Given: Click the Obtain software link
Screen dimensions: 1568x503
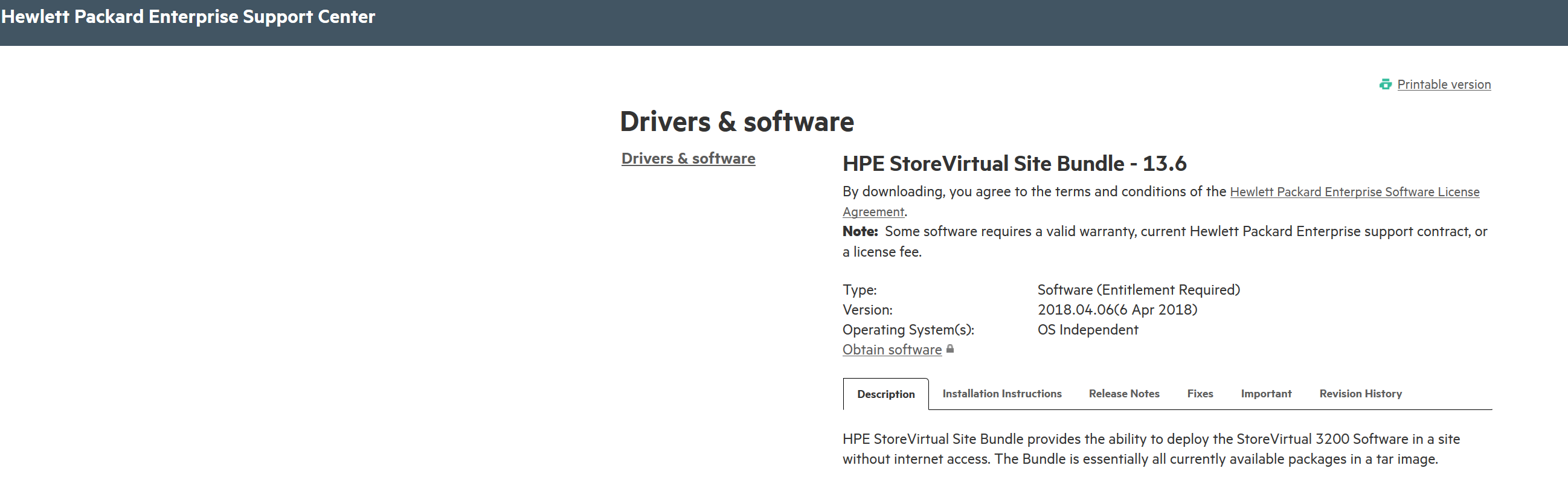Looking at the screenshot, I should tap(892, 350).
